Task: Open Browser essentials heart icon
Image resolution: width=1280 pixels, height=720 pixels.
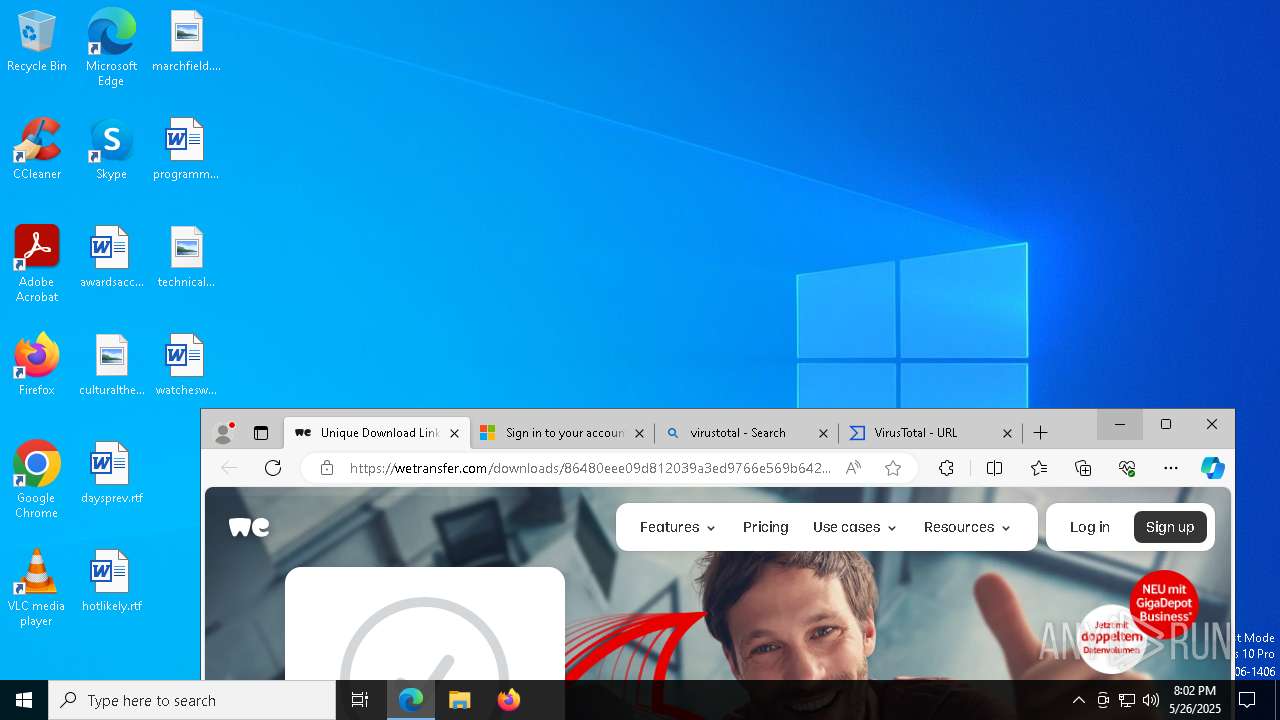Action: click(1127, 468)
